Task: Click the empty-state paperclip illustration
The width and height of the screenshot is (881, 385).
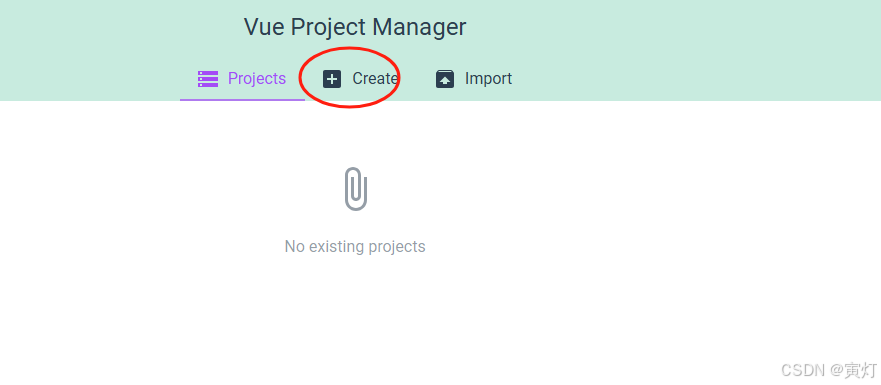Action: [x=356, y=189]
